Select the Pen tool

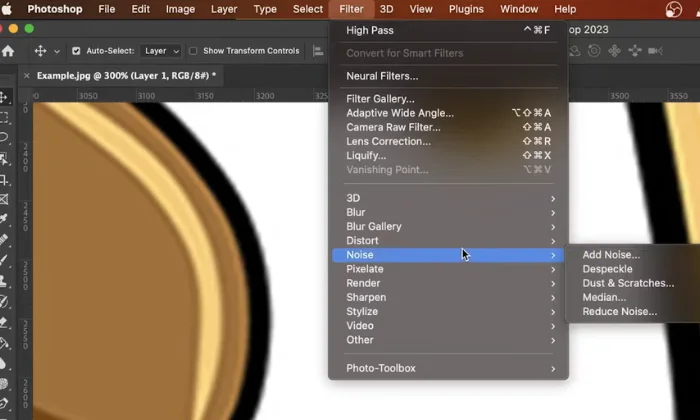3,403
